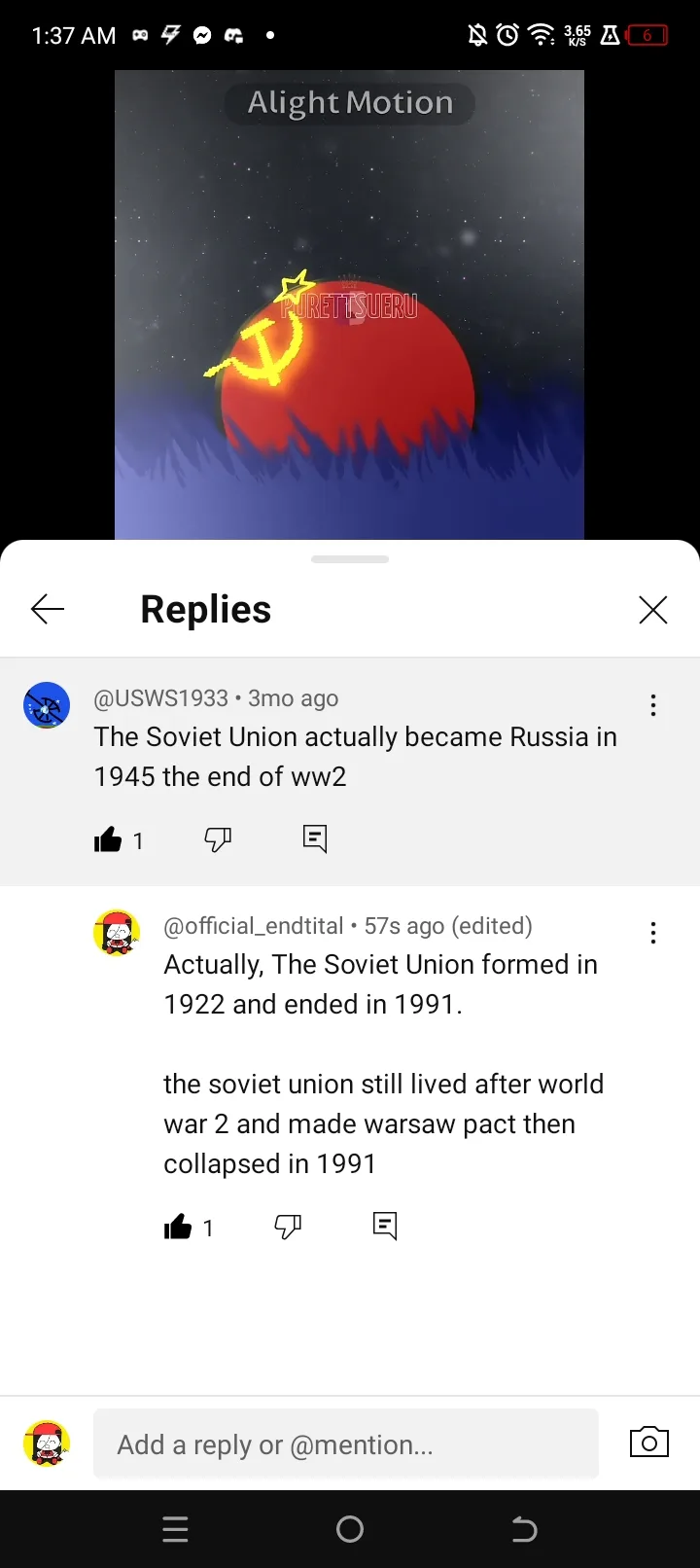Screen dimensions: 700x1568
Task: Open the @official_endtital profile avatar
Action: coord(117,933)
